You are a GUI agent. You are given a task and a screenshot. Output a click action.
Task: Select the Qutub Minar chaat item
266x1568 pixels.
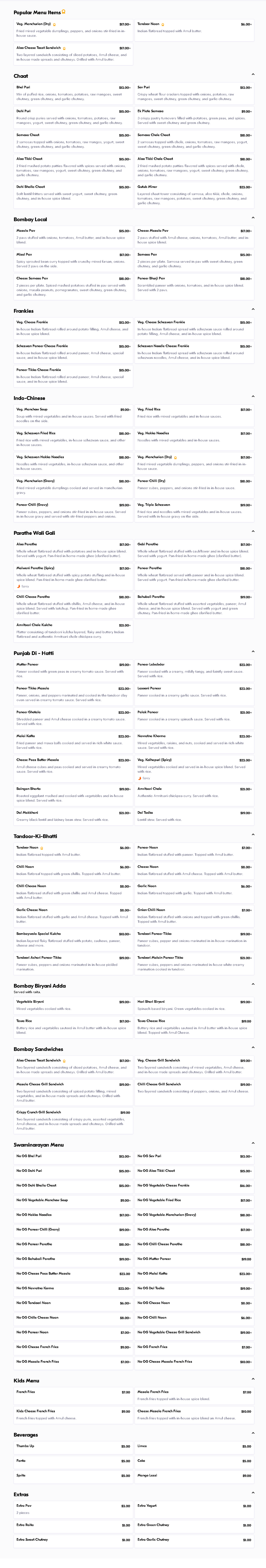pos(193,195)
